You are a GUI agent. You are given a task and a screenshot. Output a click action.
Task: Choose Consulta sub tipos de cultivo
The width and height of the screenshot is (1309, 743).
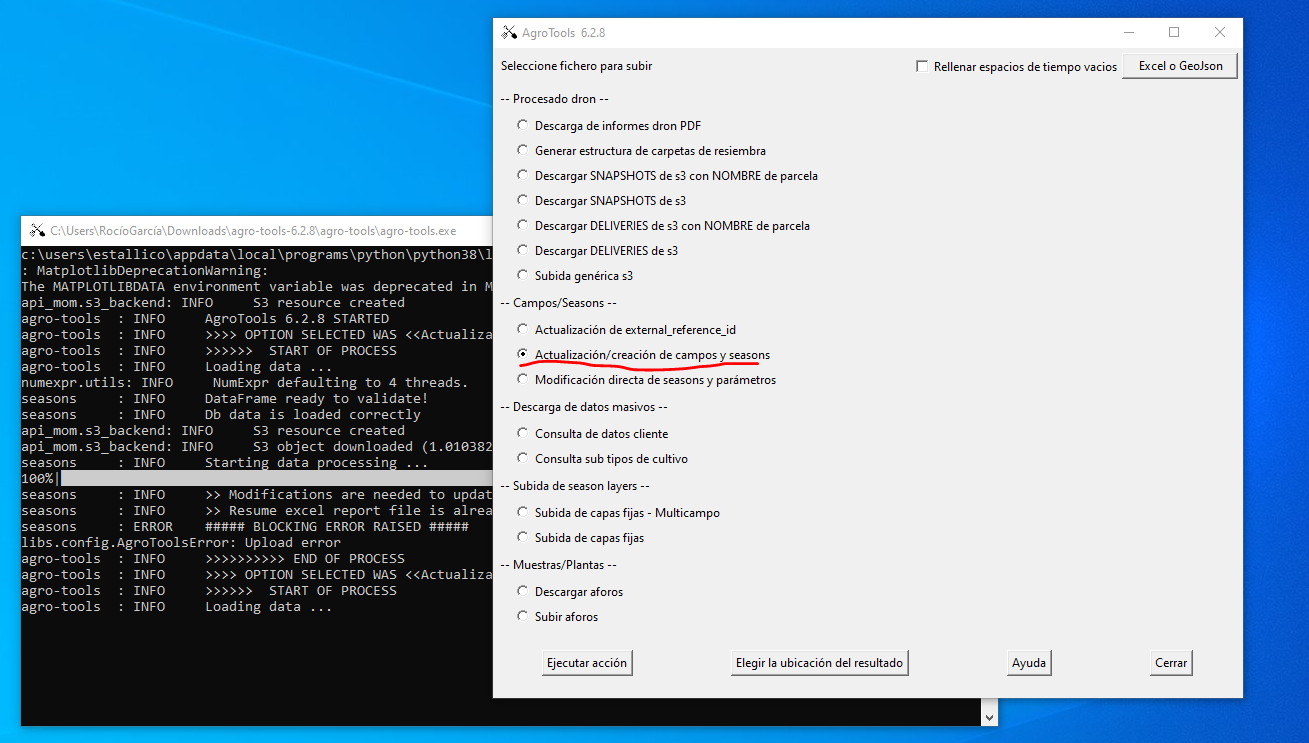click(x=522, y=458)
